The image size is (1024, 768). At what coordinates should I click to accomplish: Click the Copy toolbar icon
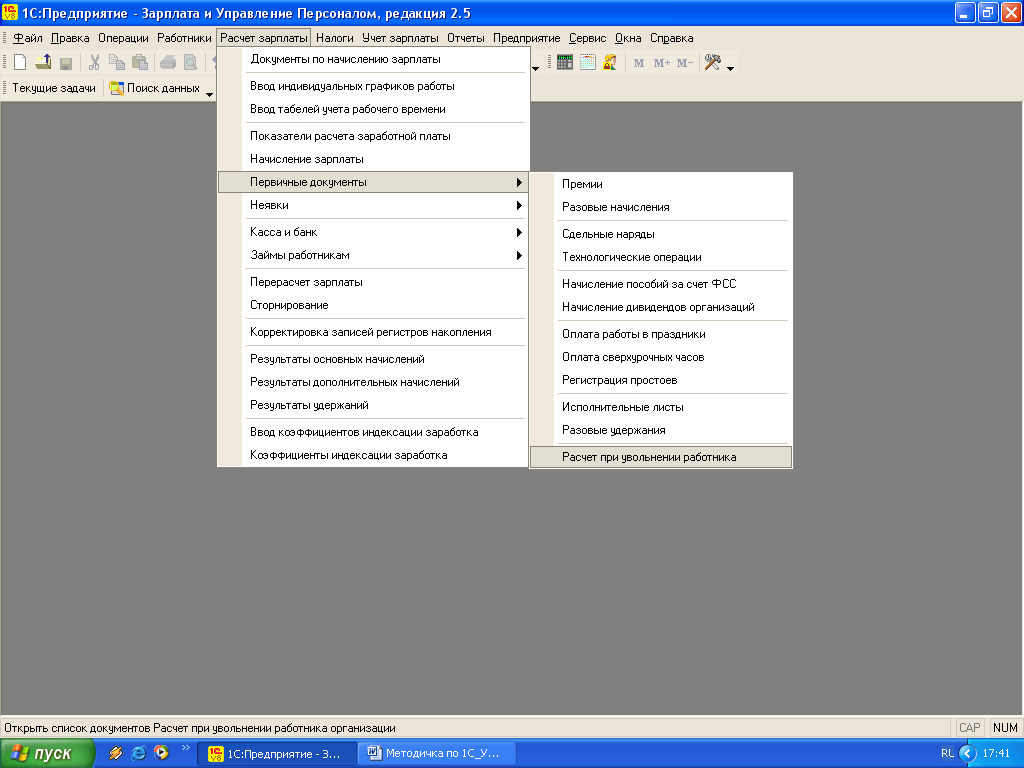[x=117, y=63]
